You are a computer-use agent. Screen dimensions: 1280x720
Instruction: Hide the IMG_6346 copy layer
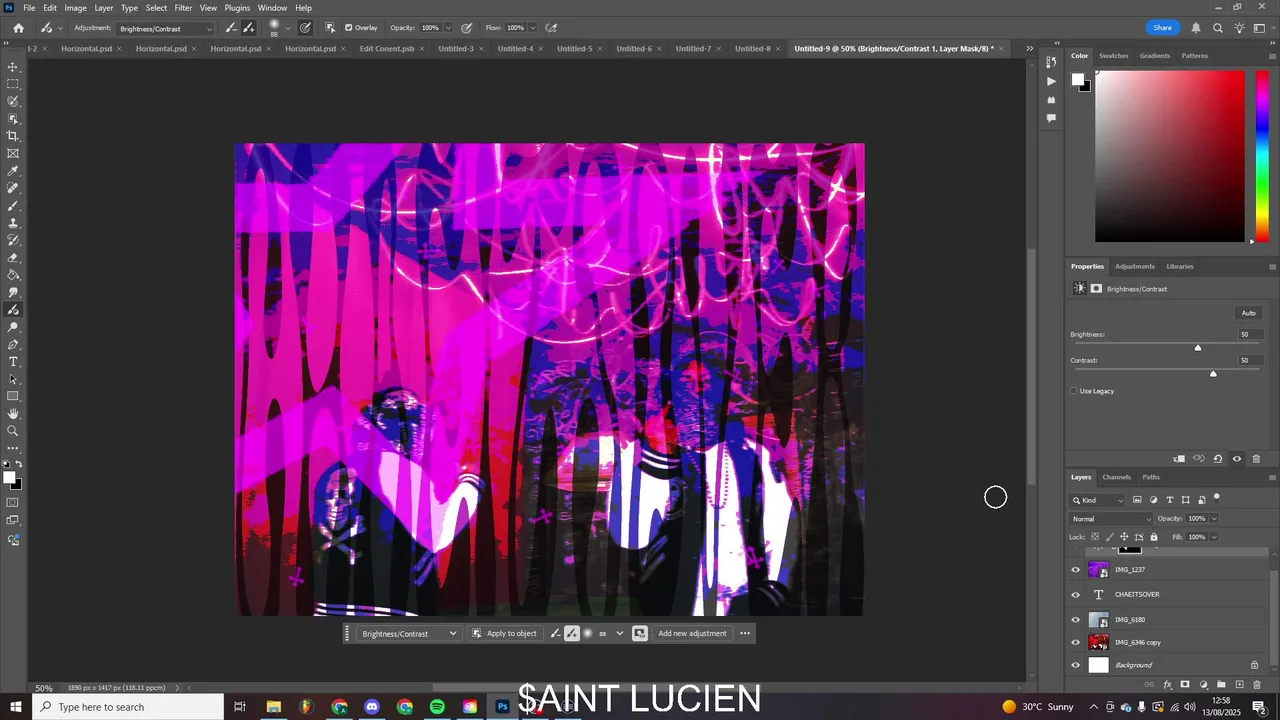click(x=1076, y=643)
